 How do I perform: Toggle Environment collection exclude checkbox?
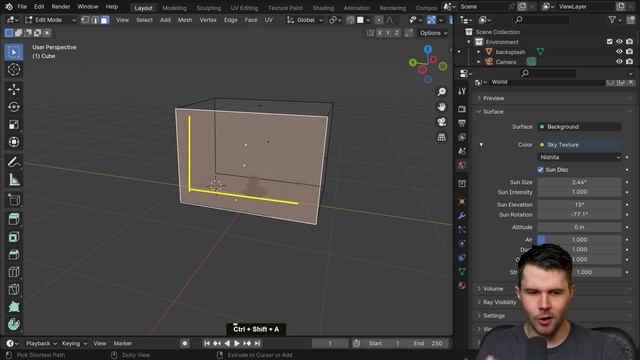point(609,42)
